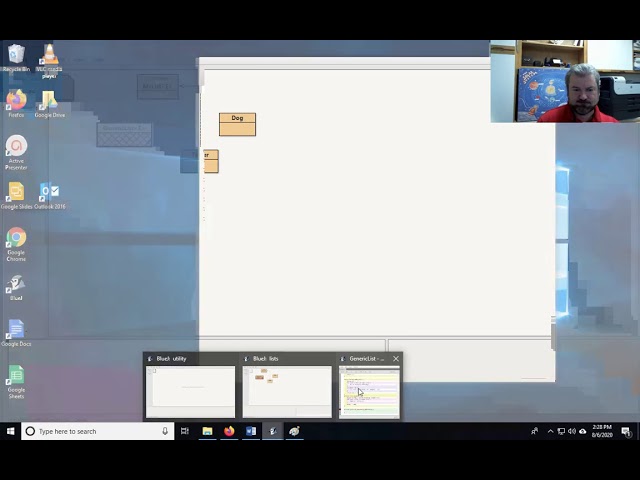The height and width of the screenshot is (480, 640).
Task: Click the Task View taskbar icon
Action: coord(185,431)
